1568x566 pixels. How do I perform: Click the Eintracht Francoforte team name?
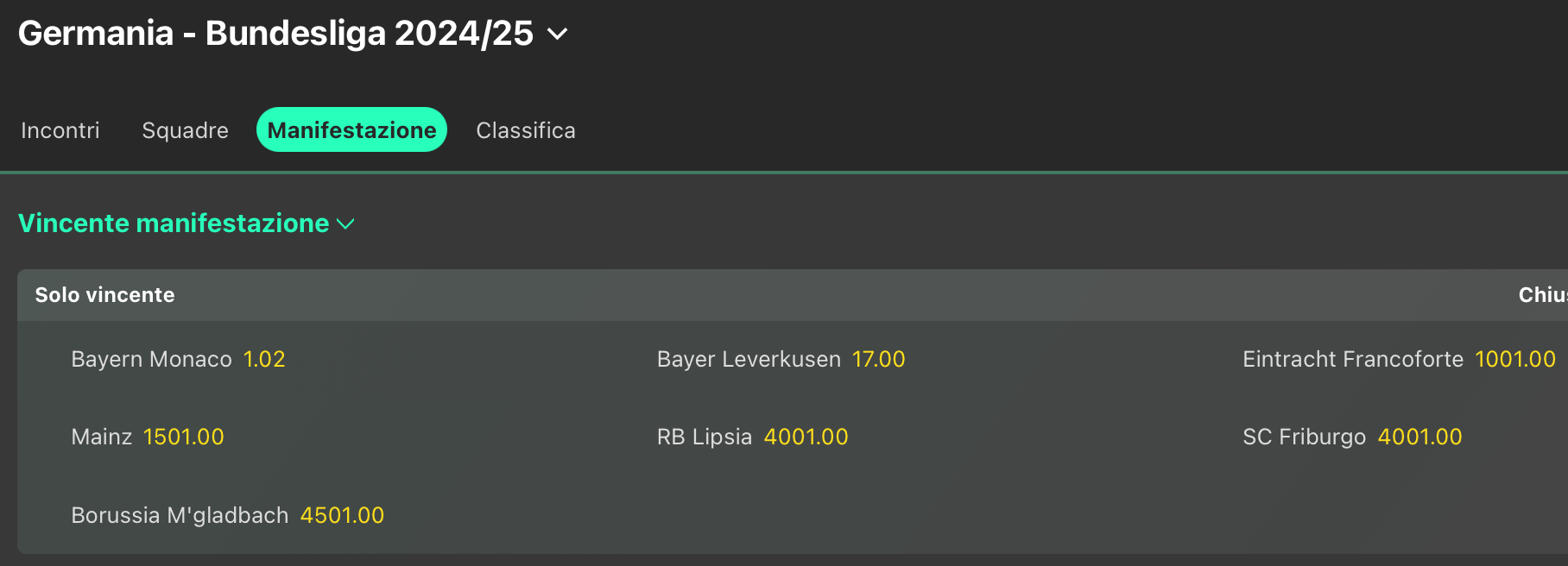(1352, 360)
